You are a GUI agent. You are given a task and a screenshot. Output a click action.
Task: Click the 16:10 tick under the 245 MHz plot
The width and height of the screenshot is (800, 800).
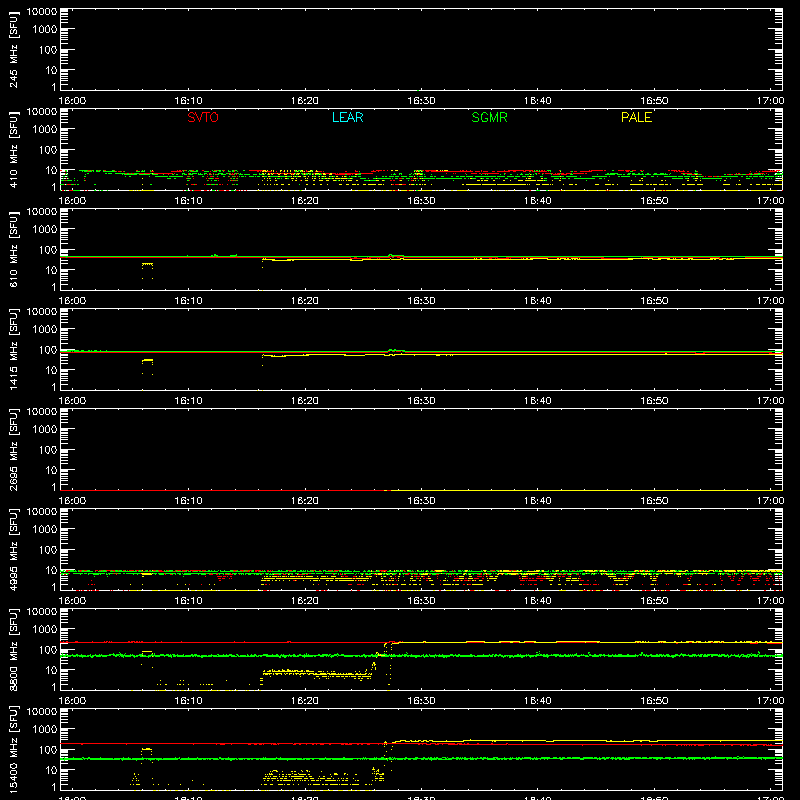pos(188,101)
